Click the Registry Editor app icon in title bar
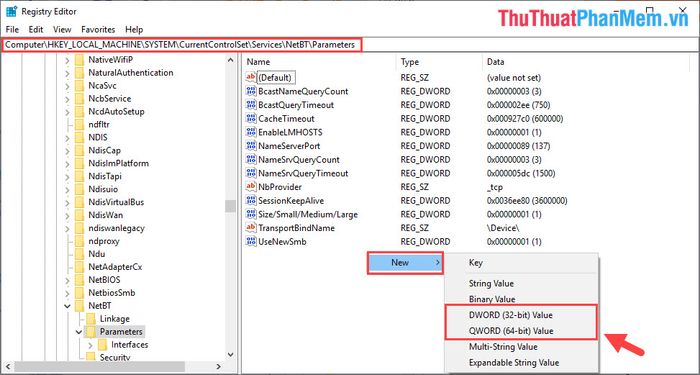The width and height of the screenshot is (700, 375). click(x=11, y=11)
